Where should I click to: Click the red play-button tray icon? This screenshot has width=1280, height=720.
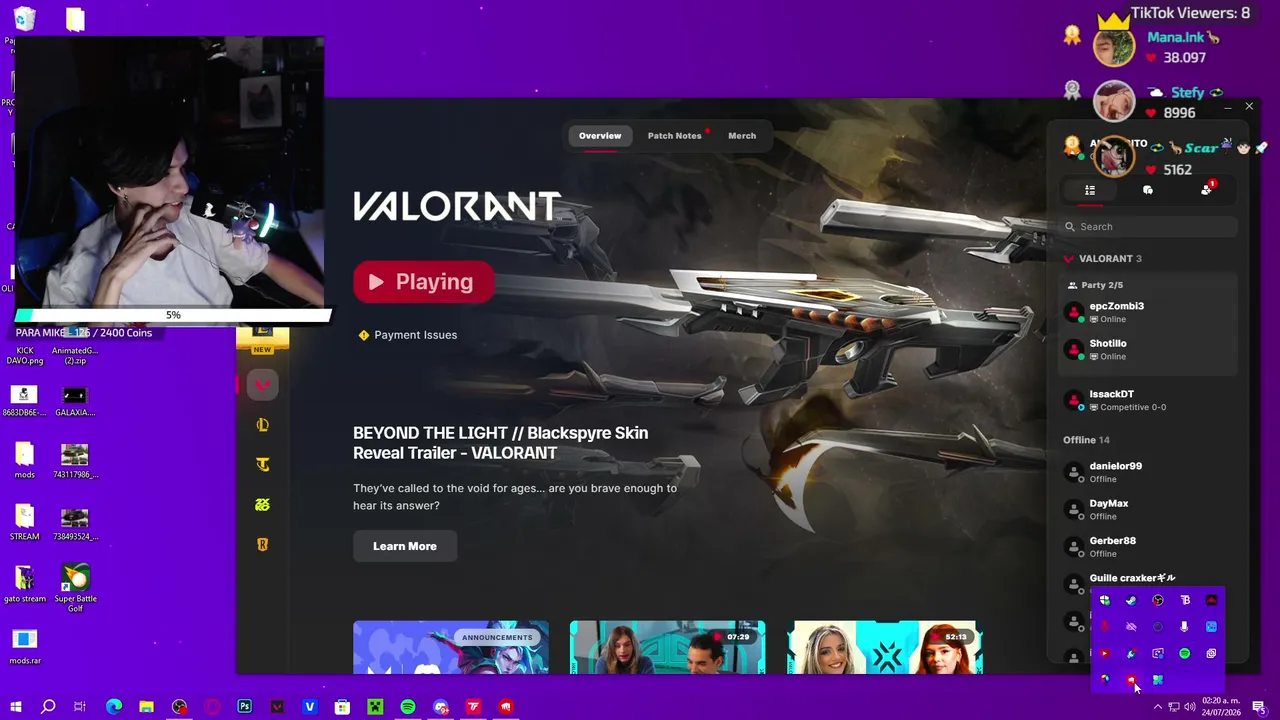[1104, 653]
